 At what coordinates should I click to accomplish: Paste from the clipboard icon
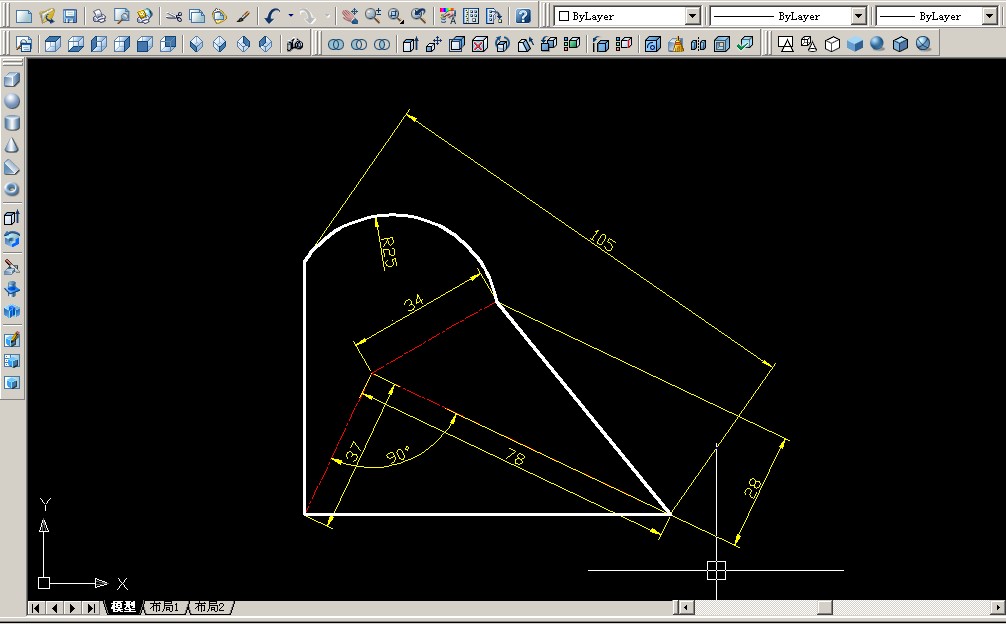(219, 16)
